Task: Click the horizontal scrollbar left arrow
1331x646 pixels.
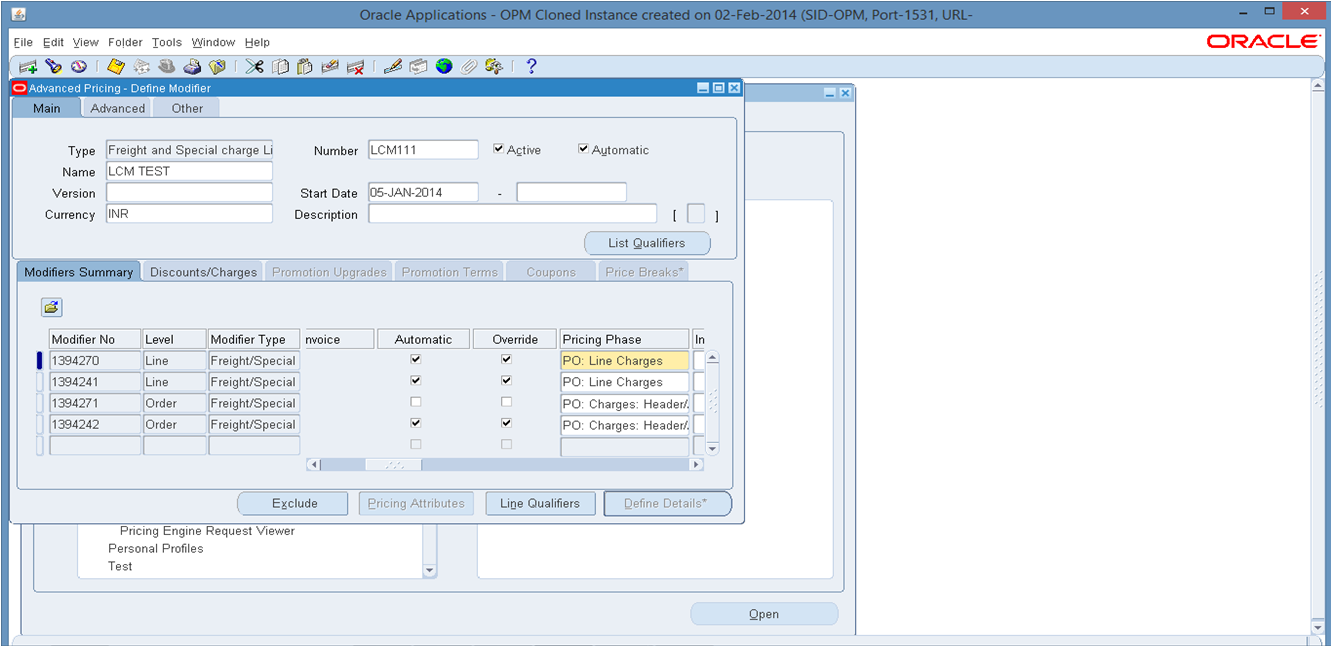Action: click(313, 464)
